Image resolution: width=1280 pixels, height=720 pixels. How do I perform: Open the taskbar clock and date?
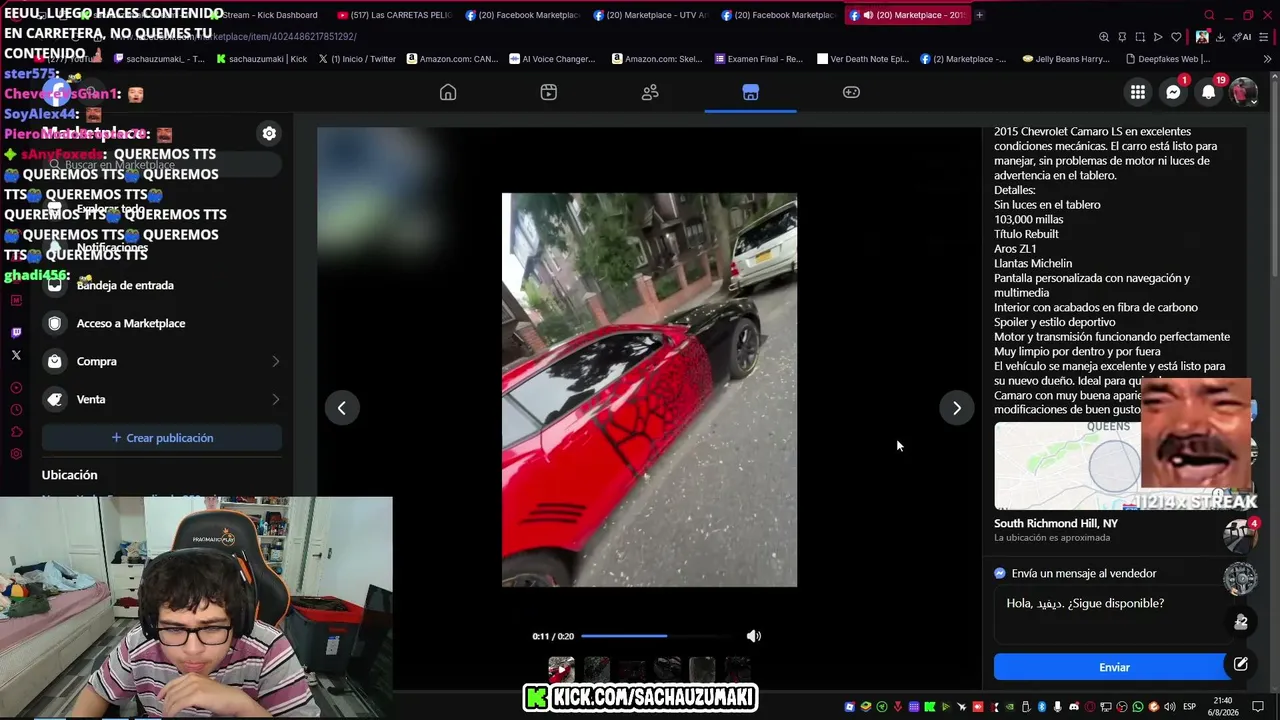pyautogui.click(x=1222, y=707)
